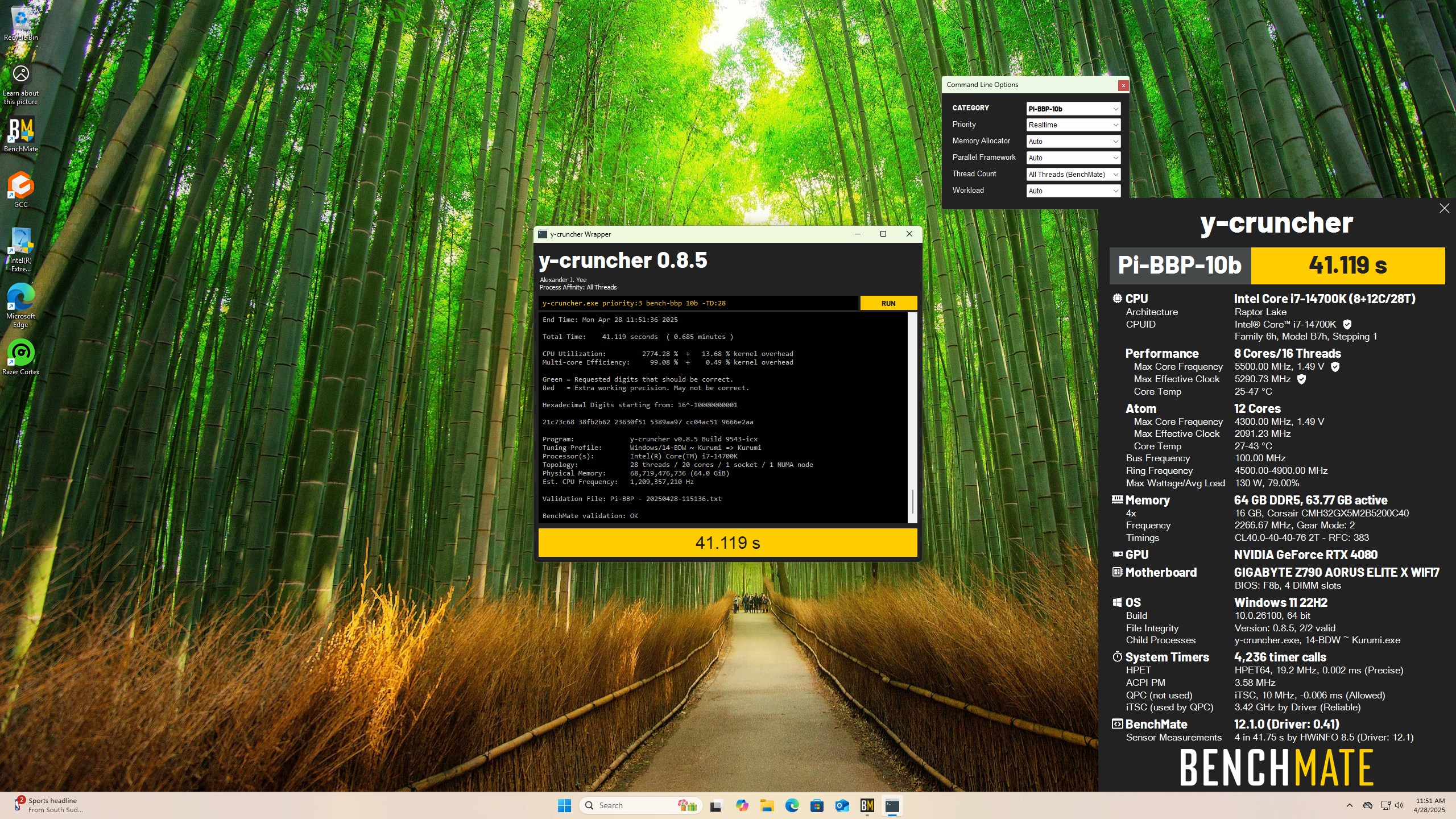Switch to the y-cruncher console on the taskbar
This screenshot has height=819, width=1456.
892,805
